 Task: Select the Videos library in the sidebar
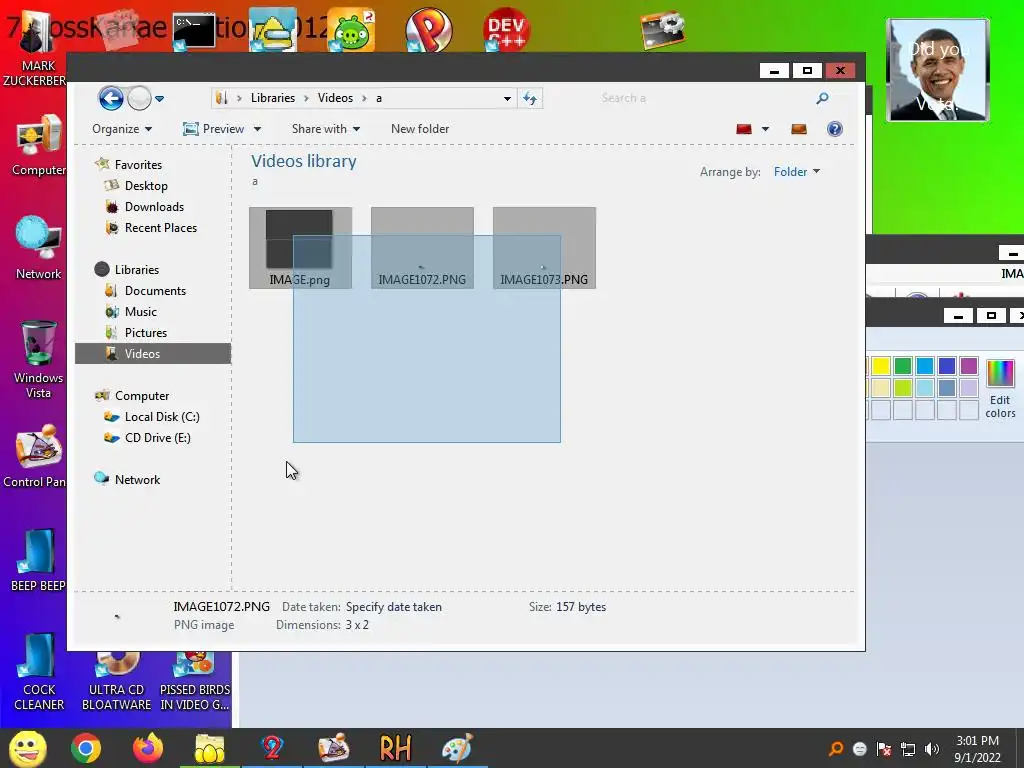(153, 353)
